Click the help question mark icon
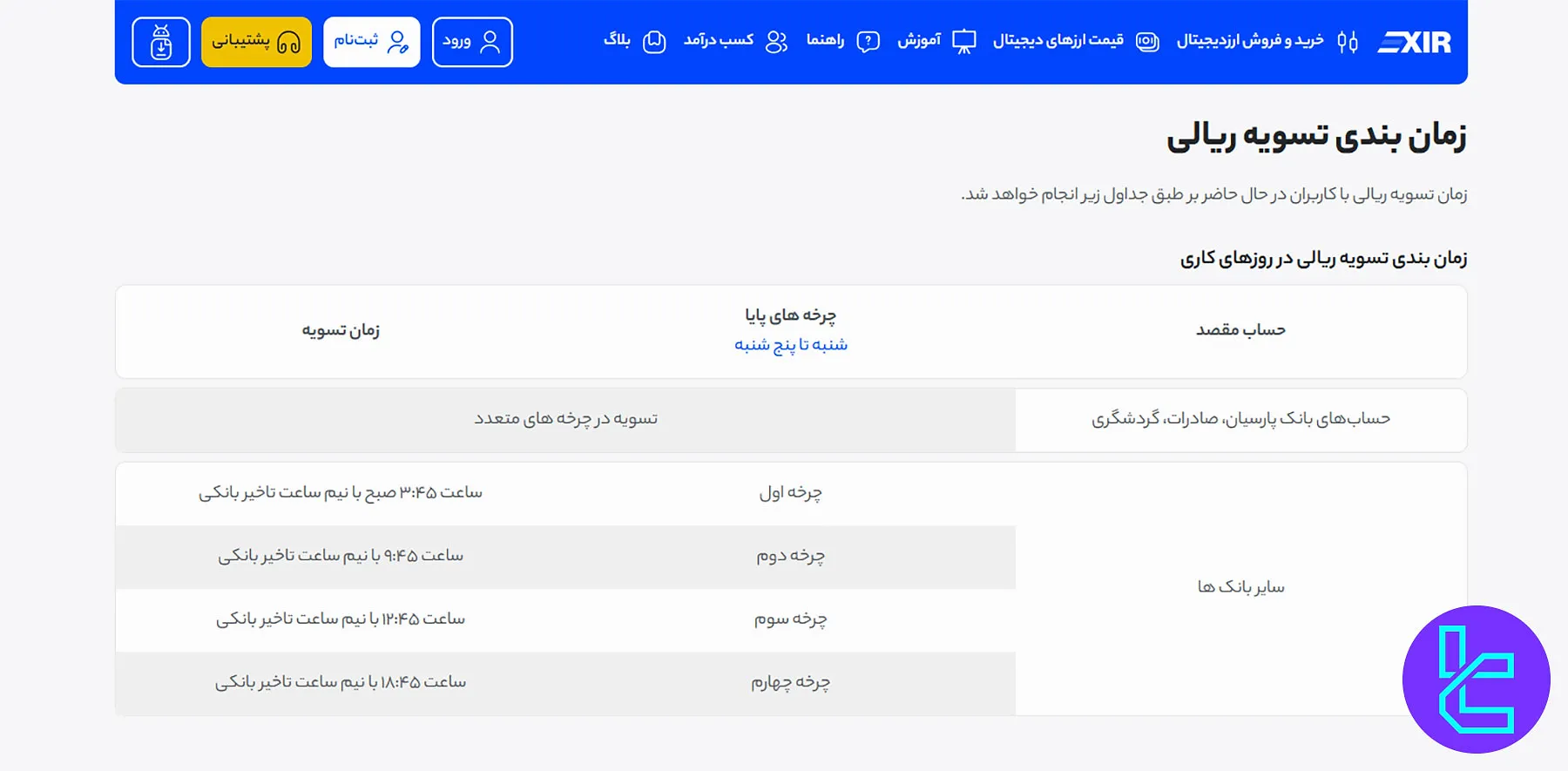1568x771 pixels. (868, 42)
